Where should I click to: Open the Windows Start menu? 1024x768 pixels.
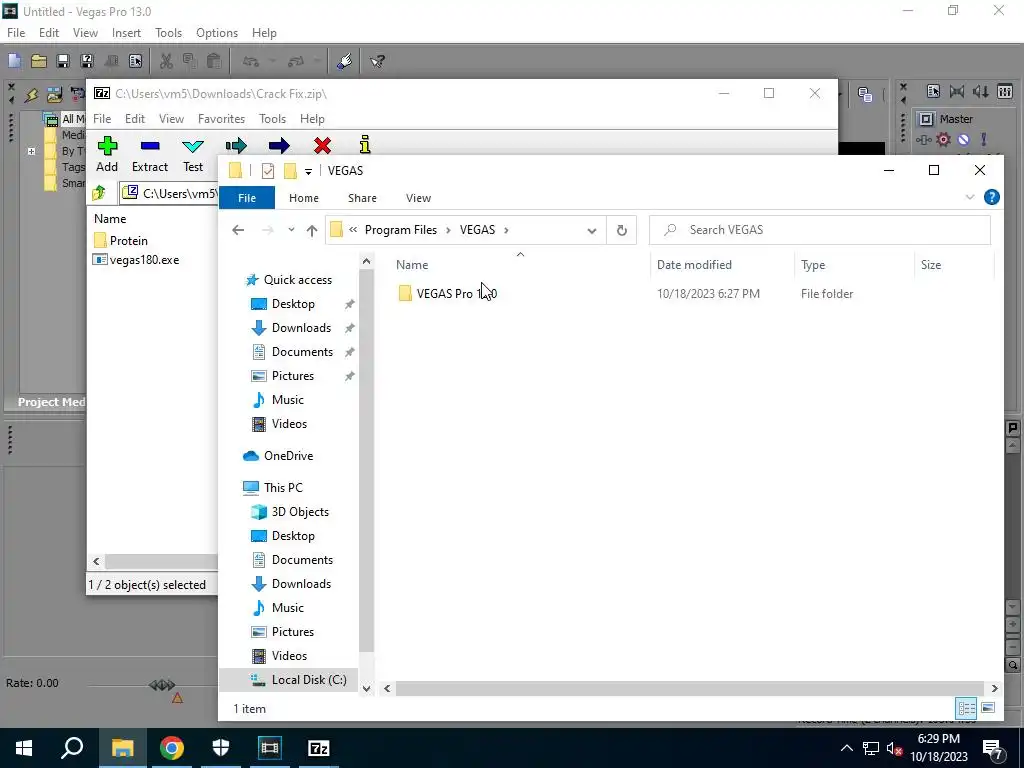24,748
